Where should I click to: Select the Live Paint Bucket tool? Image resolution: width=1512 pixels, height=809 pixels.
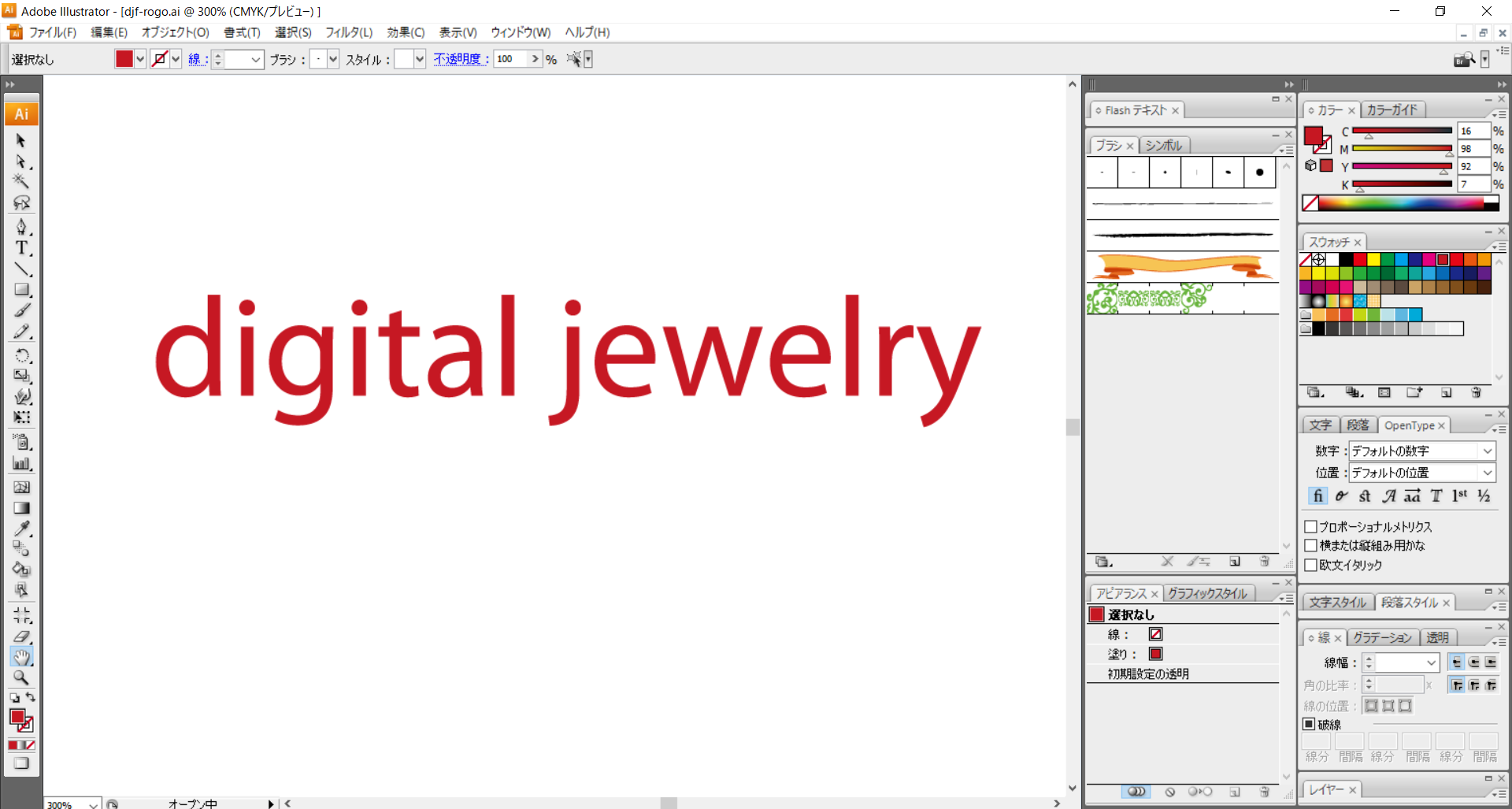coord(21,570)
